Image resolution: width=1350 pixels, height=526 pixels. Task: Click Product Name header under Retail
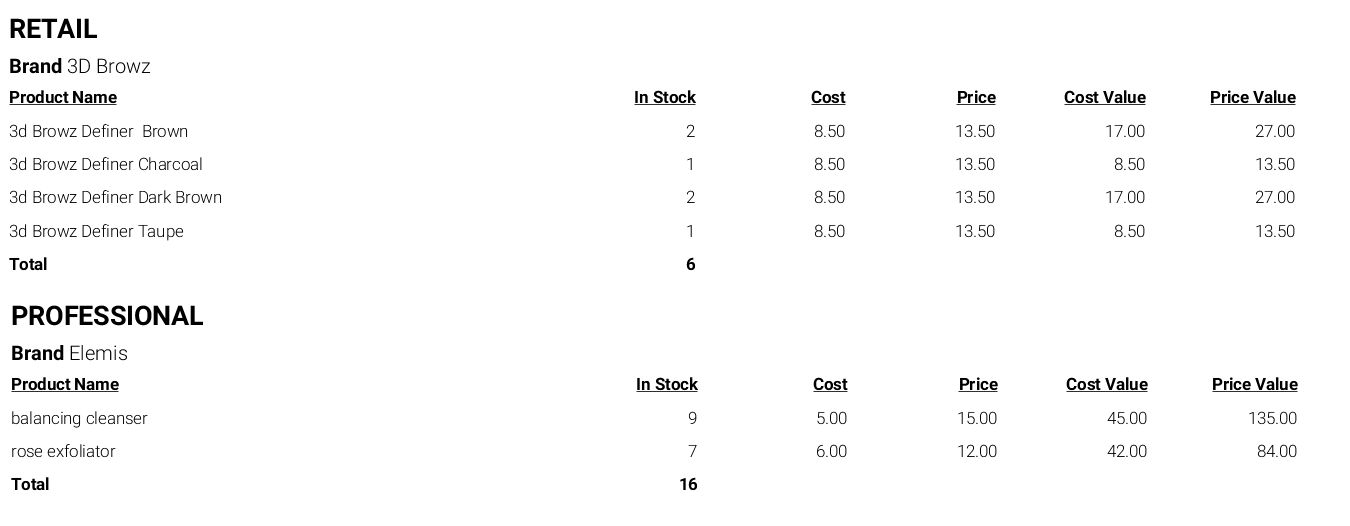point(63,97)
